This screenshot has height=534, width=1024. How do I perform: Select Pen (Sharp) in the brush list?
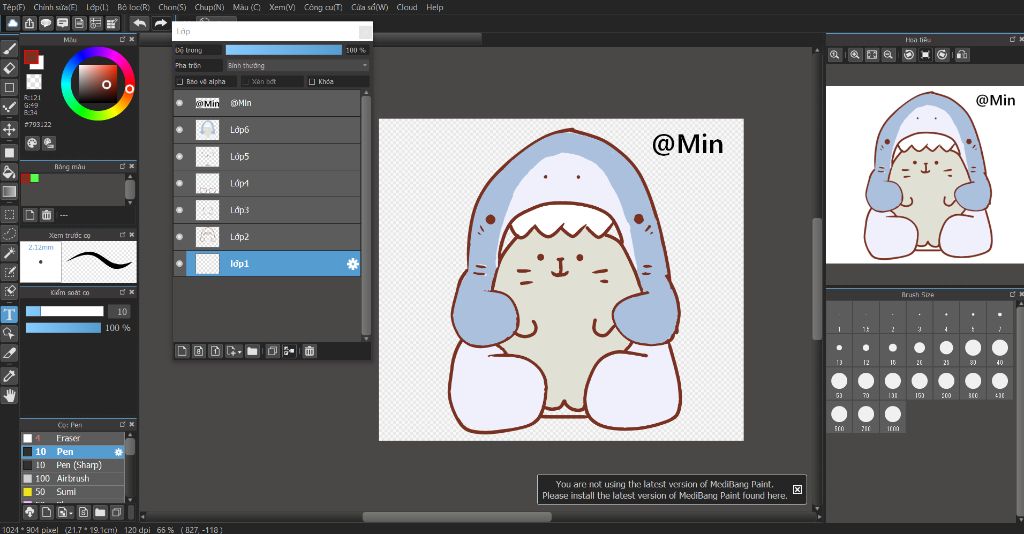(72, 465)
